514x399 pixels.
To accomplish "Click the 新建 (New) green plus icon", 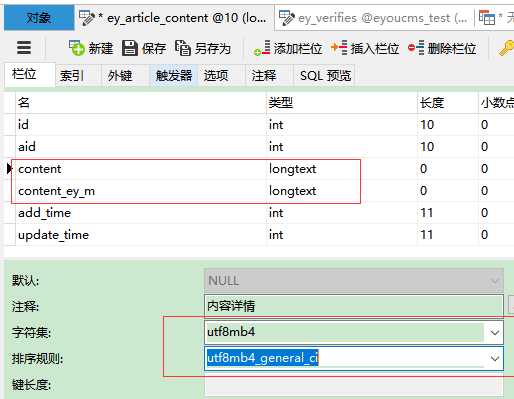I will [x=77, y=48].
